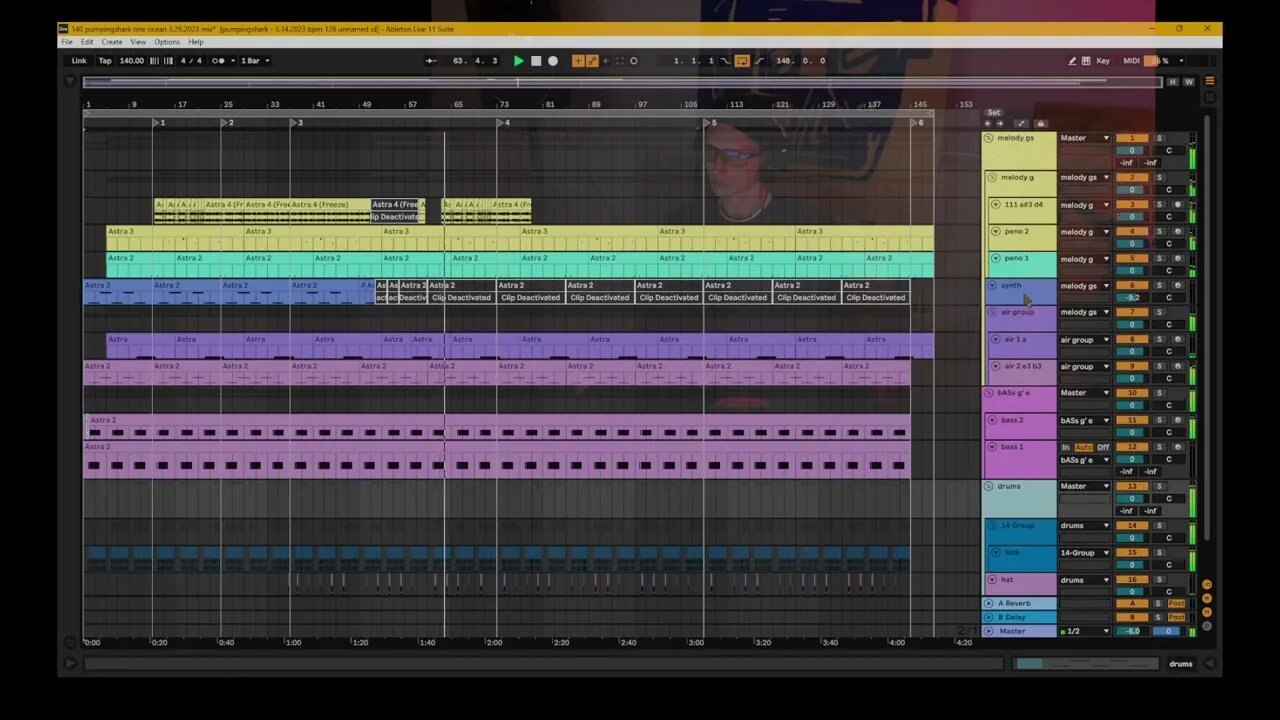Image resolution: width=1280 pixels, height=720 pixels.
Task: Set bass 1 monitor to In
Action: point(1066,447)
